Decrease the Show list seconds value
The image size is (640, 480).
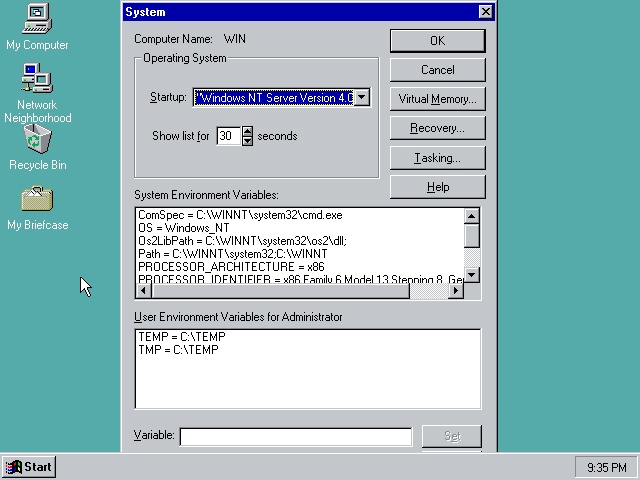[x=248, y=140]
